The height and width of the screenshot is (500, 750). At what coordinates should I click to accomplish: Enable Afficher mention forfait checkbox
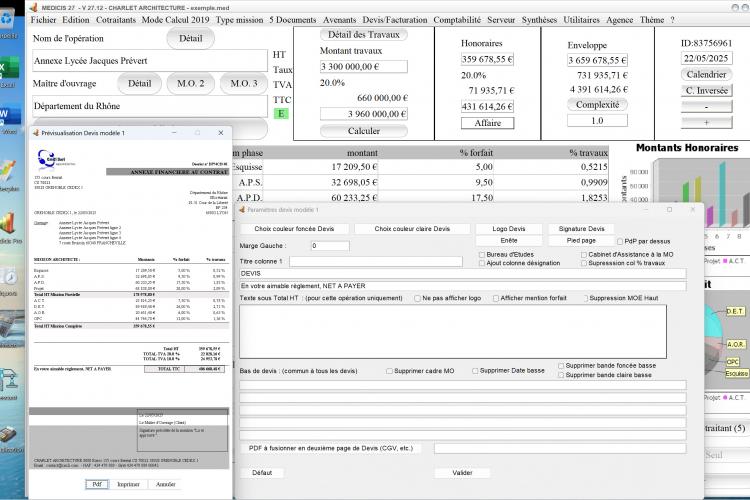pyautogui.click(x=496, y=299)
